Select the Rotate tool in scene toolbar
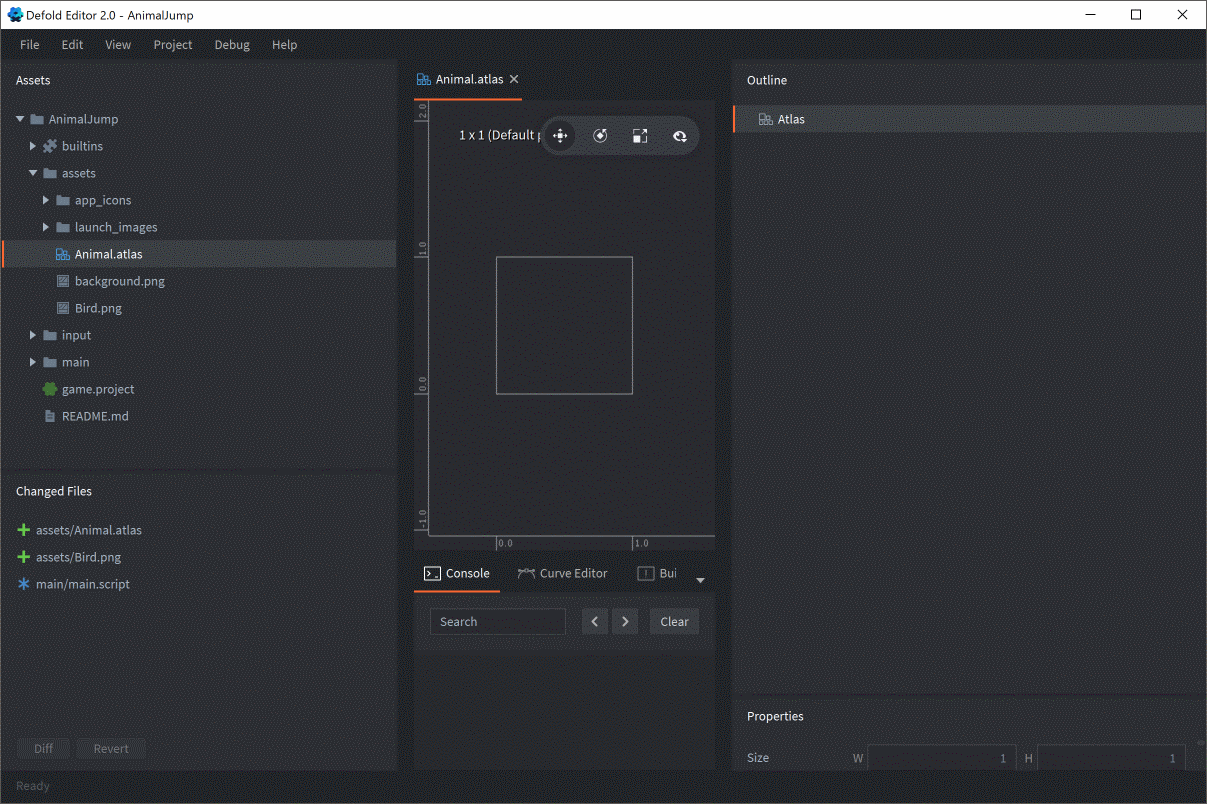 pyautogui.click(x=600, y=136)
